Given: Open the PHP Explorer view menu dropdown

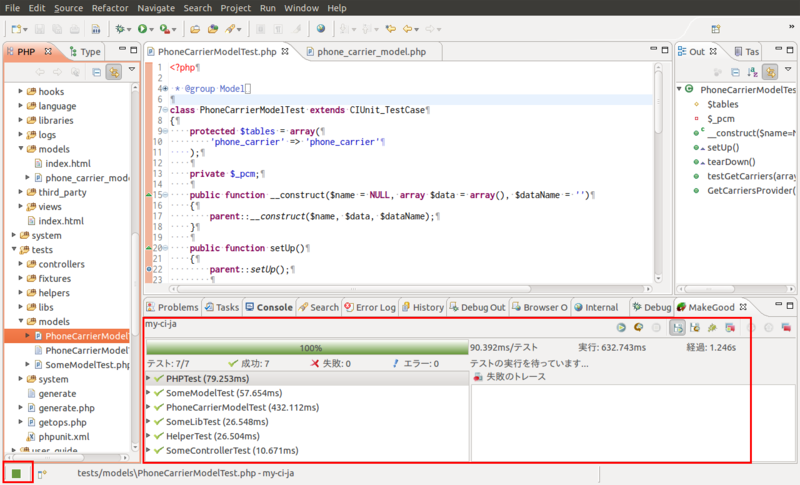Looking at the screenshot, I should tap(132, 69).
